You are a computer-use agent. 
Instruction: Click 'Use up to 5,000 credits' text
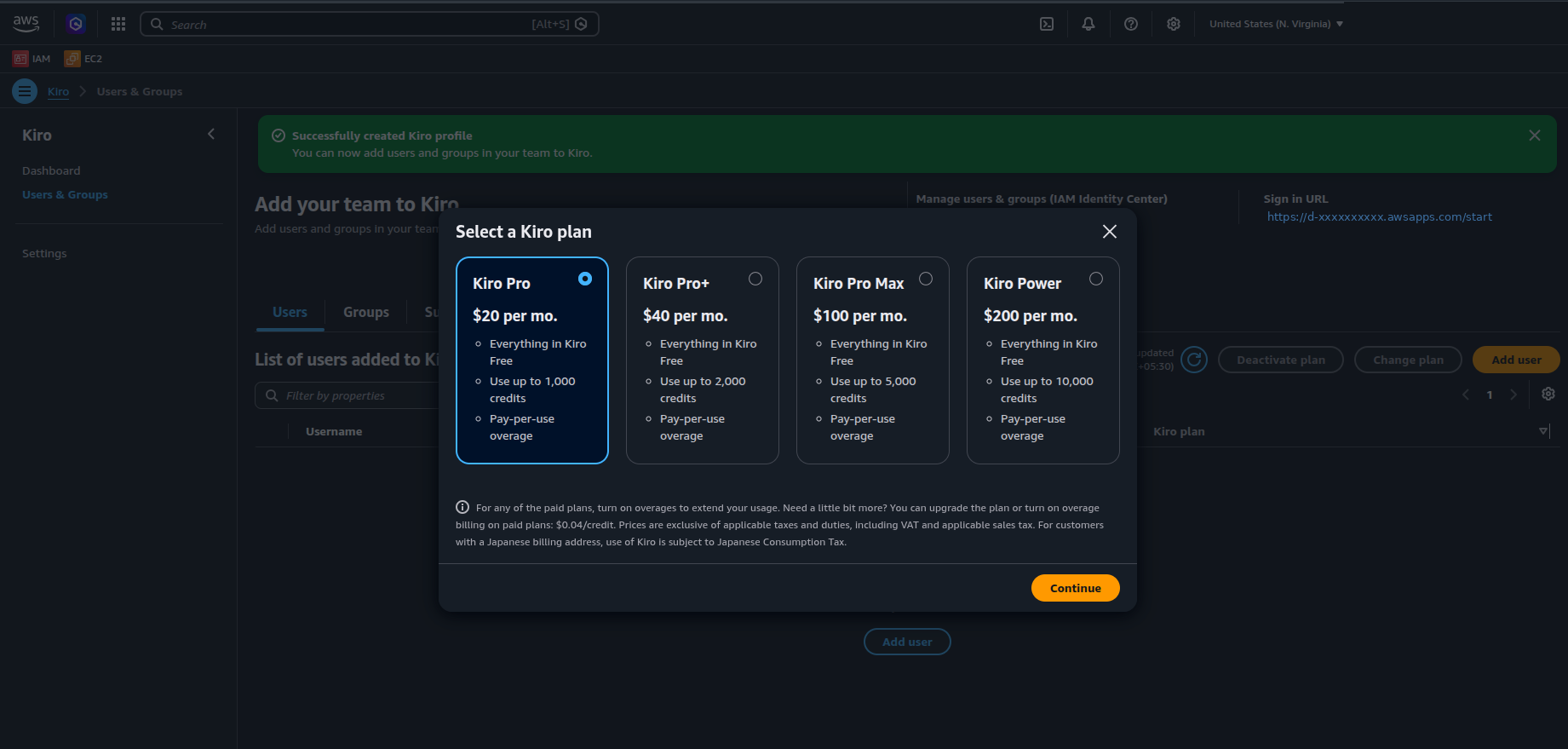pyautogui.click(x=873, y=389)
